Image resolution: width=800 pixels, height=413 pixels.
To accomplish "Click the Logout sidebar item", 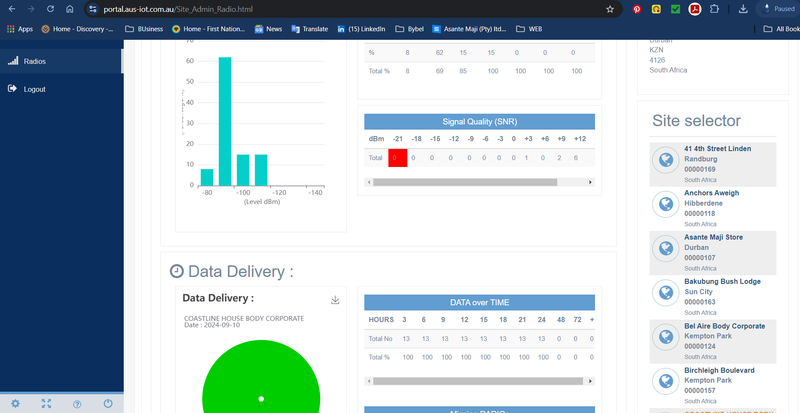I will point(61,89).
